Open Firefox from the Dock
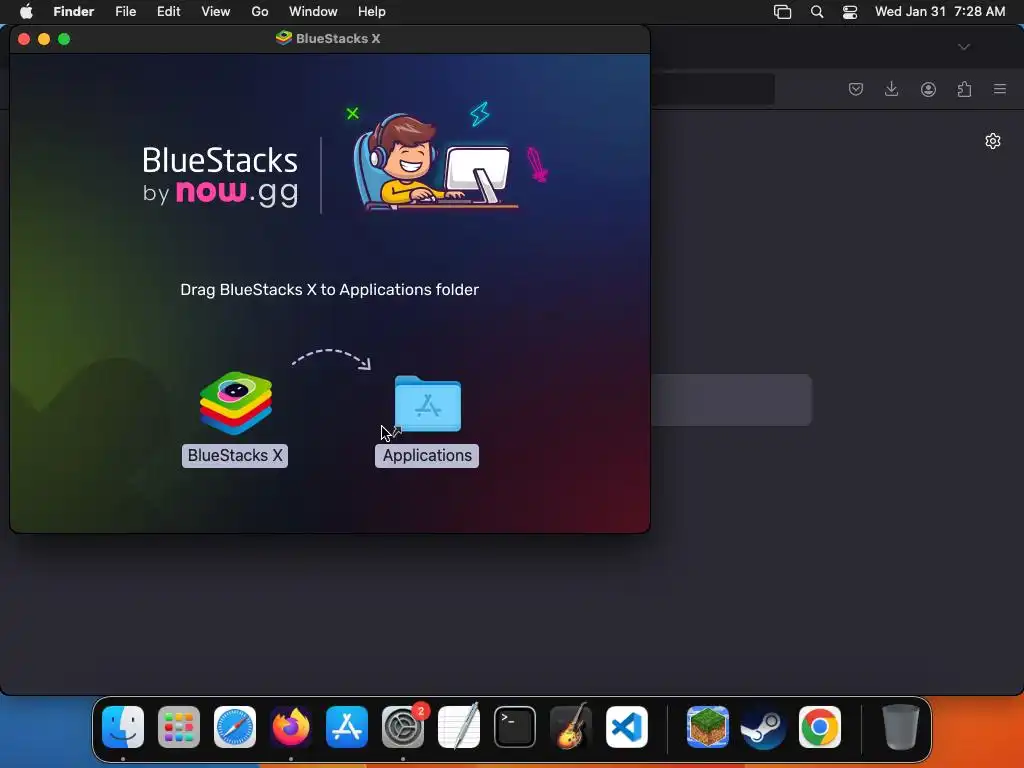The width and height of the screenshot is (1024, 768). [x=291, y=727]
